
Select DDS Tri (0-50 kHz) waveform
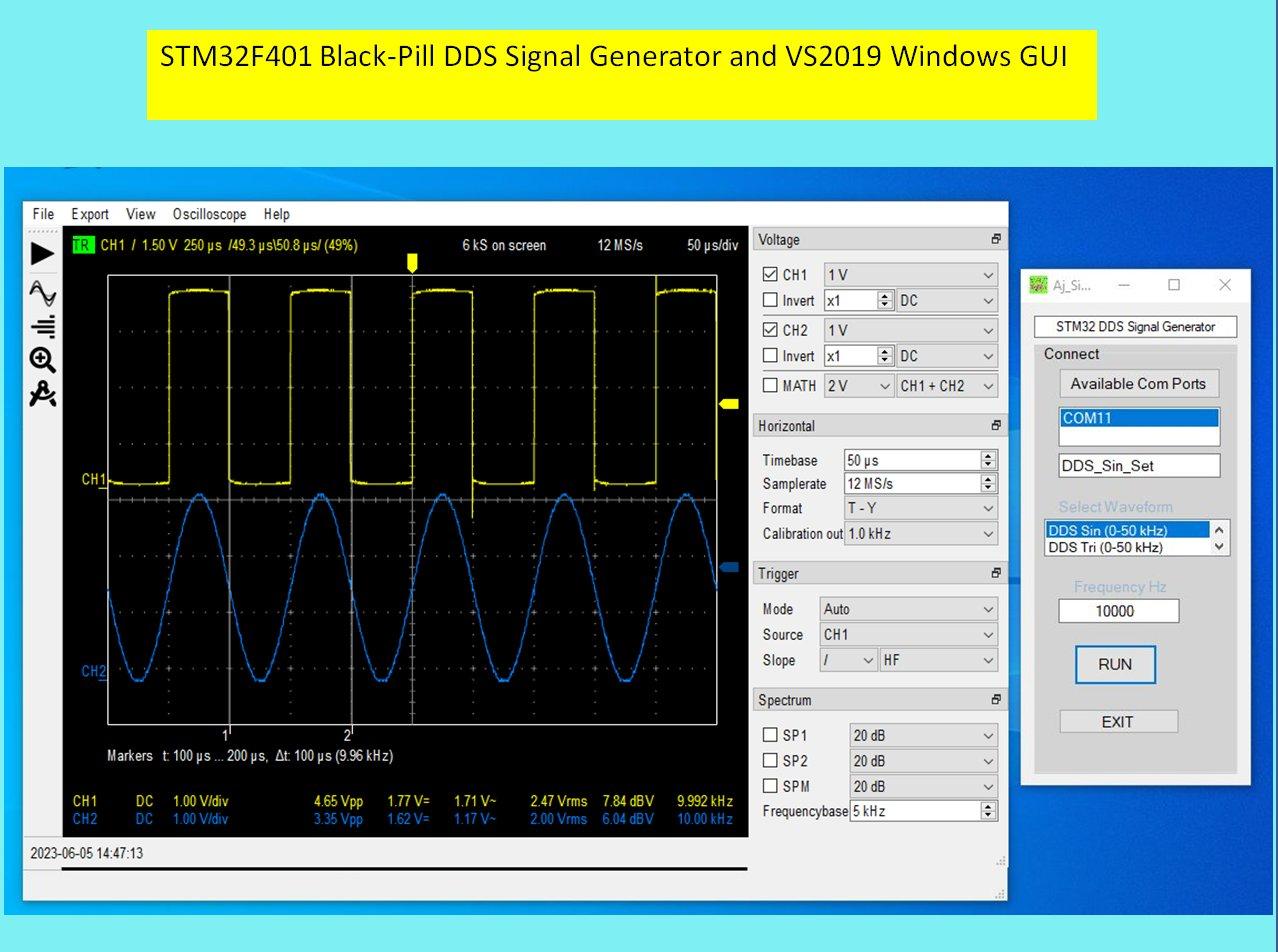click(x=1128, y=547)
